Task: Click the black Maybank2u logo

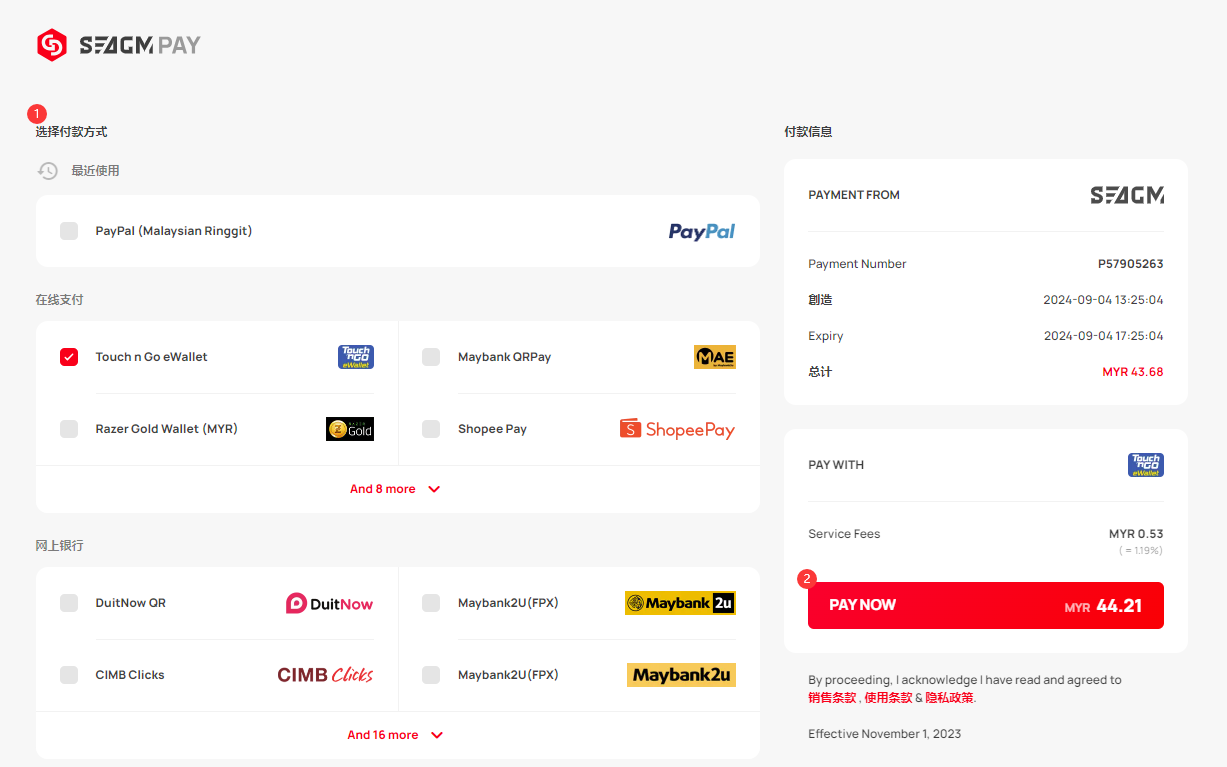Action: (x=680, y=603)
